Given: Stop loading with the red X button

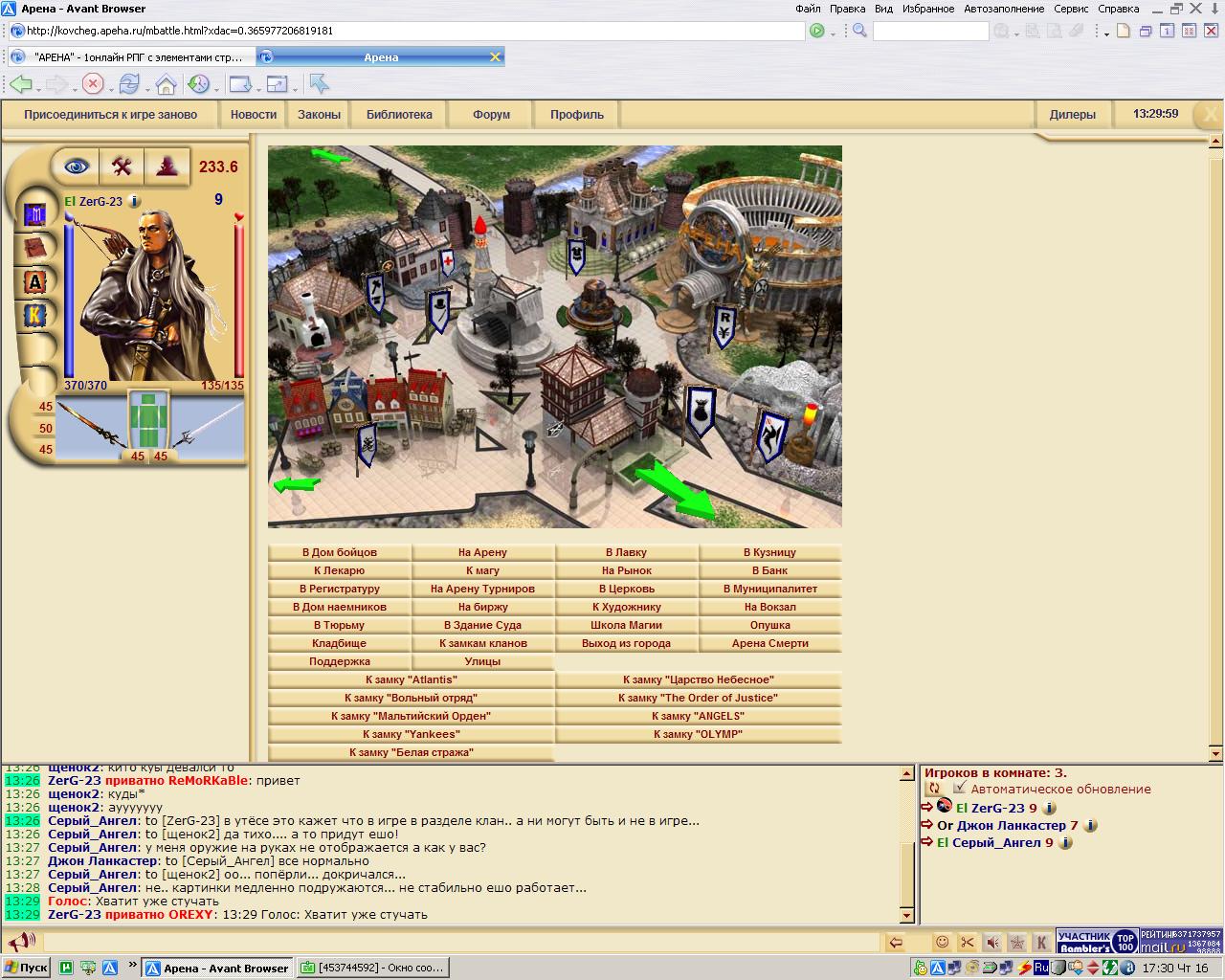Looking at the screenshot, I should 93,84.
